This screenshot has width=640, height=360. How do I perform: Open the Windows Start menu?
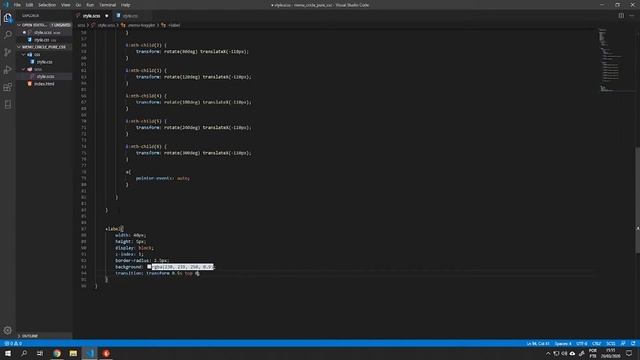[x=8, y=353]
